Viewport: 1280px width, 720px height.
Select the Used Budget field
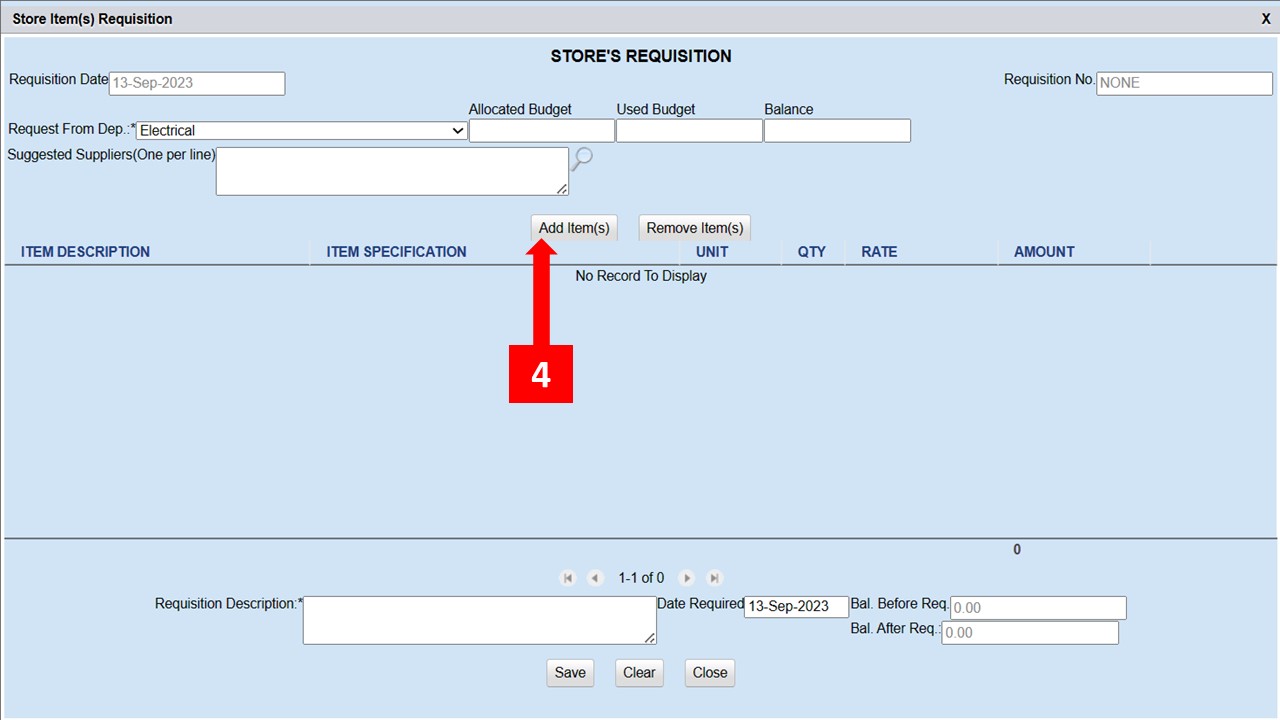click(689, 131)
